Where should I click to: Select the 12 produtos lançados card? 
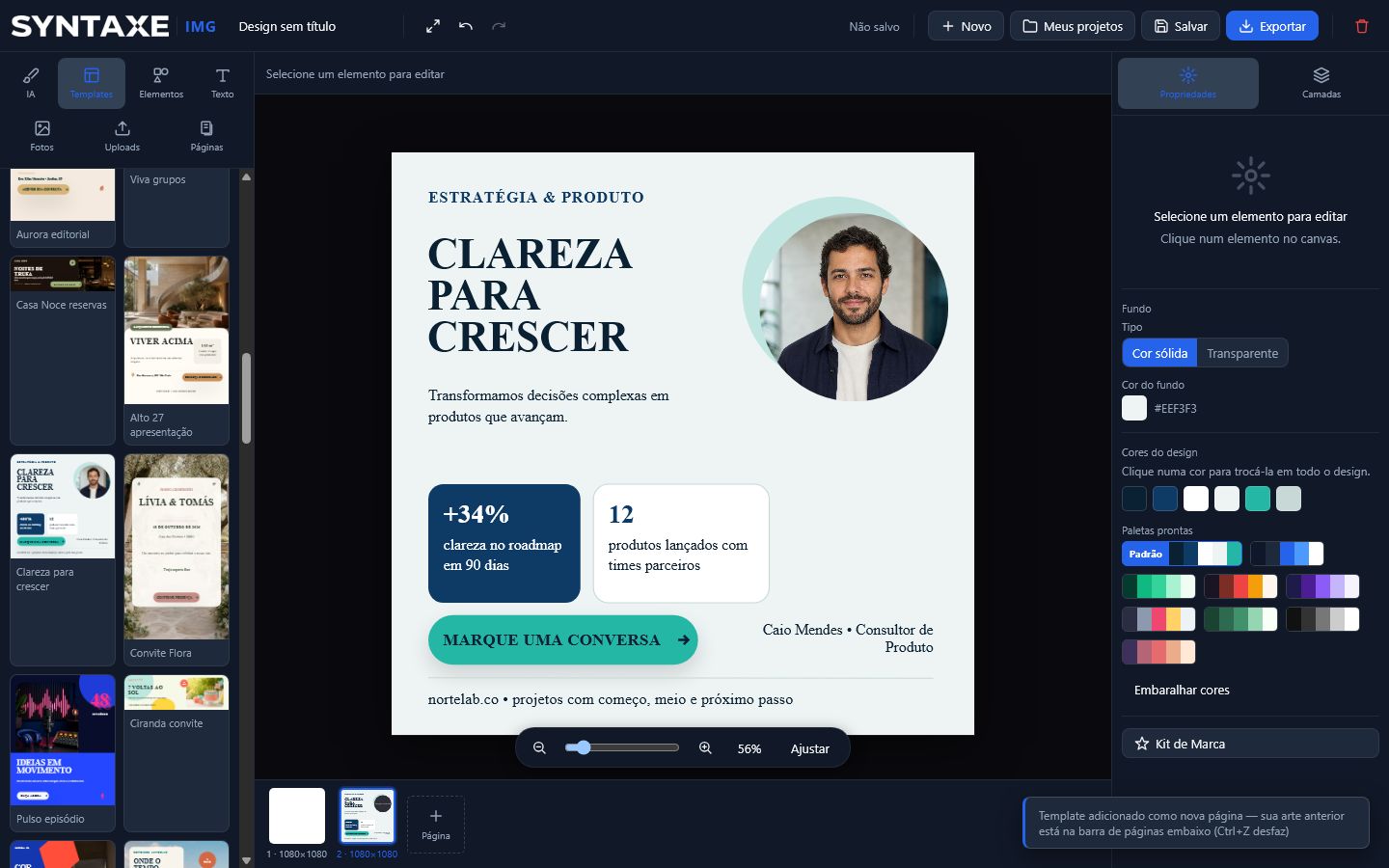pos(681,543)
